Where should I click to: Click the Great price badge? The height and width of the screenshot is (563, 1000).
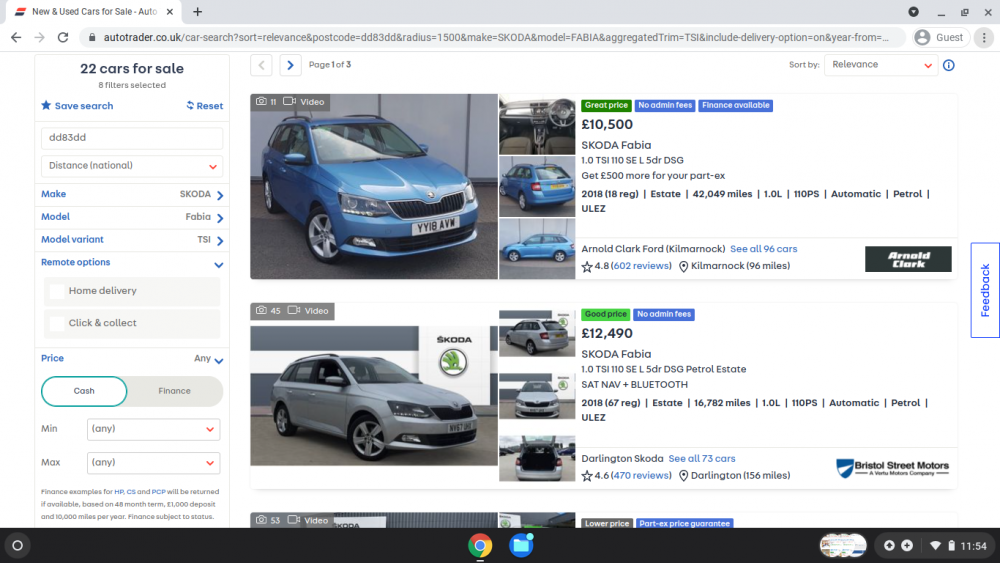[606, 106]
